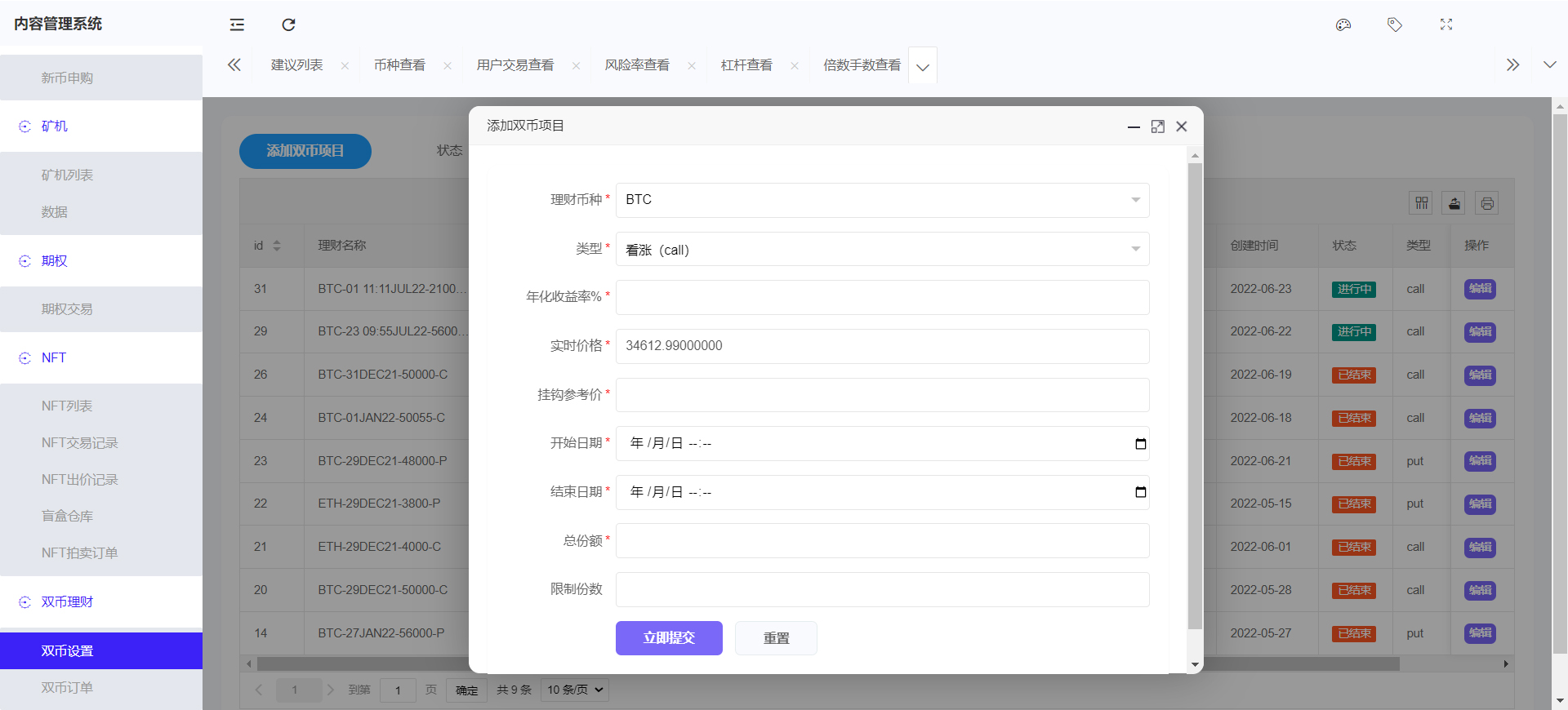Screen dimensions: 1568x710
Task: Open the 开始日期 calendar picker icon
Action: click(x=1141, y=444)
